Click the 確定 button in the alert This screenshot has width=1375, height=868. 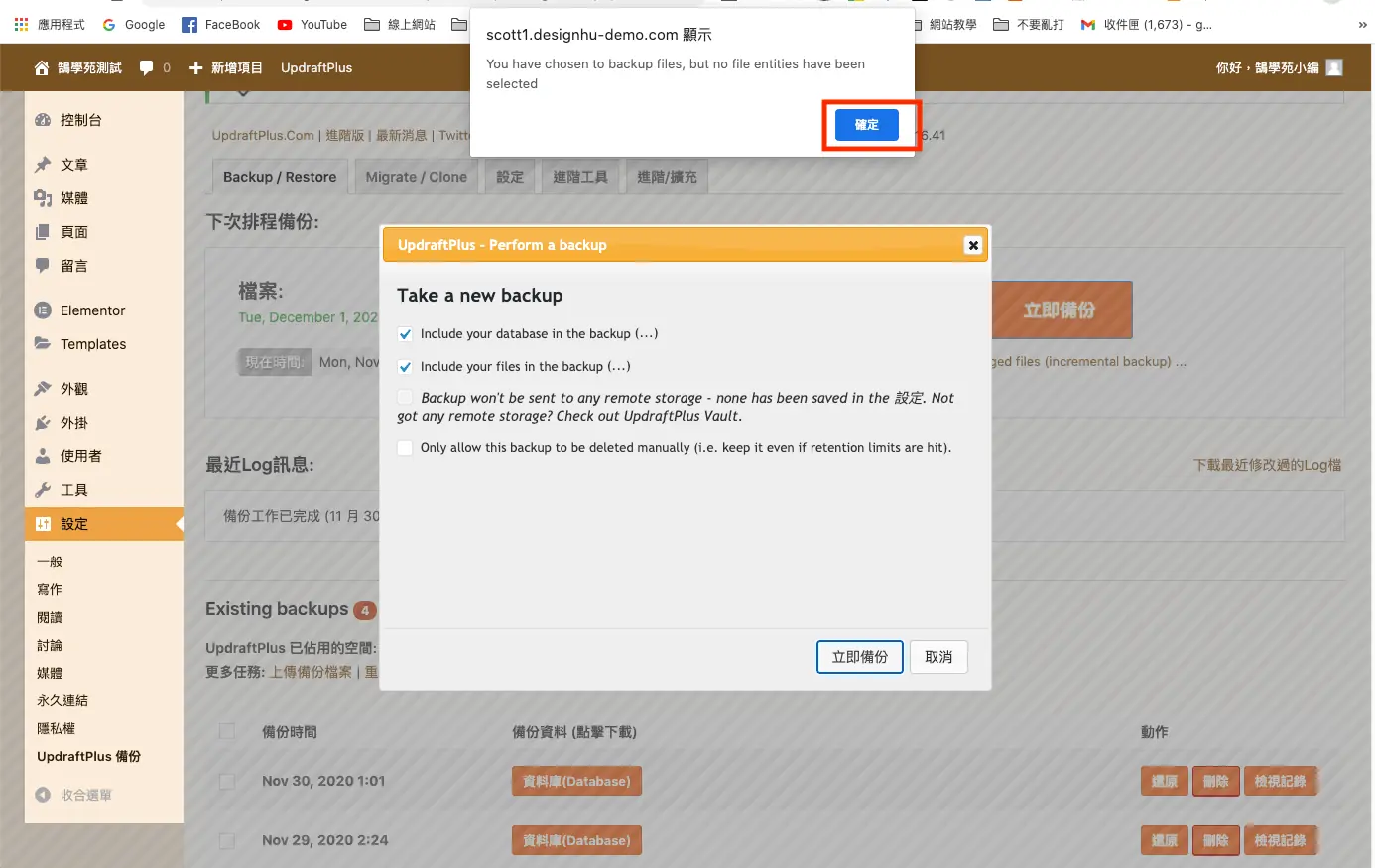pos(866,125)
